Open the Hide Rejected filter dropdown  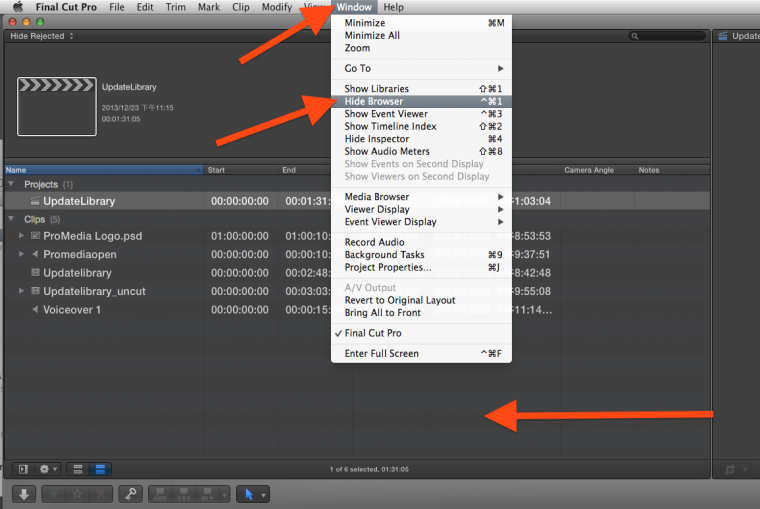(42, 36)
